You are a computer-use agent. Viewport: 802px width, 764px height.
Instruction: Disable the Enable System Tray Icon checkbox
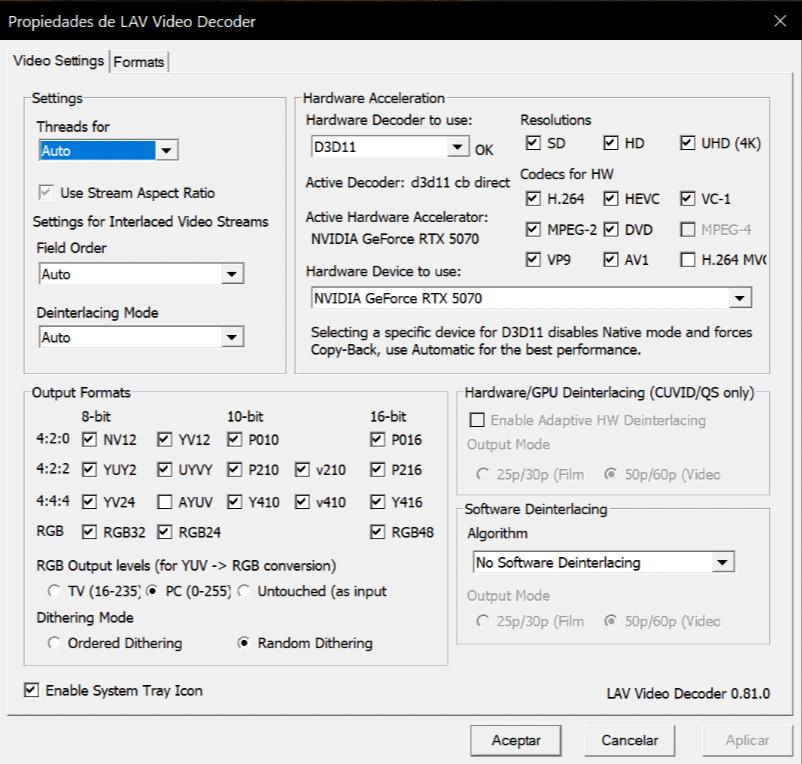(x=32, y=691)
